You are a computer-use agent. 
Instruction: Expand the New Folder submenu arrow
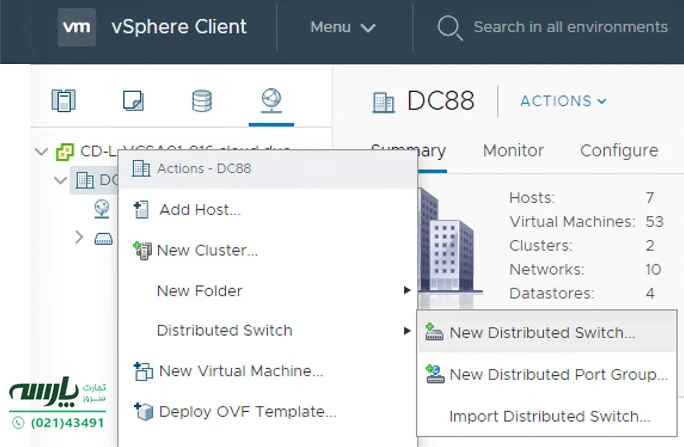click(407, 290)
